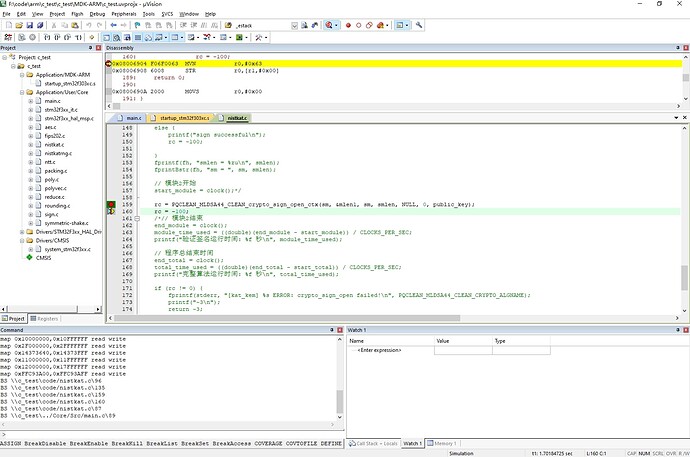Expand the Drivers/STM32F3xx_HAL_Driver folder
Screen dimensions: 690x457
(x=22, y=232)
